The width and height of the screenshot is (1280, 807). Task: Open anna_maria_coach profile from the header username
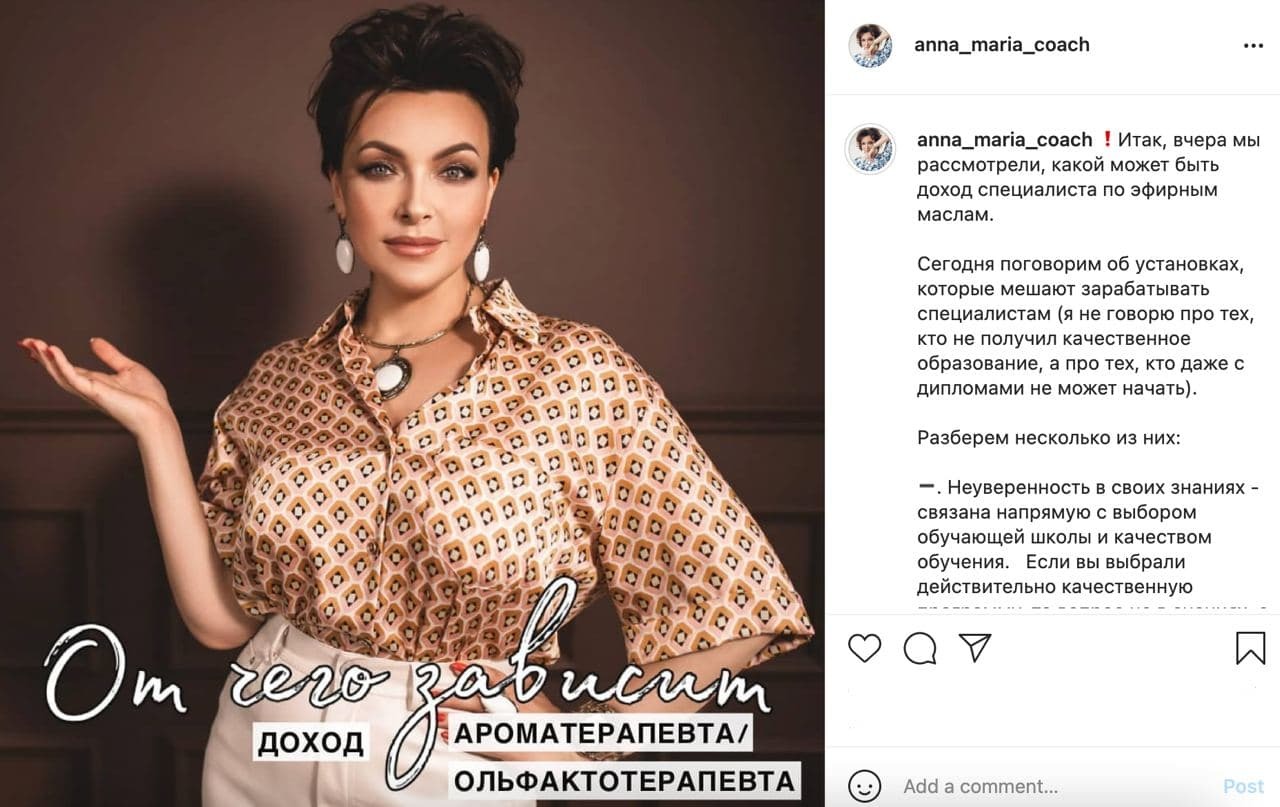pyautogui.click(x=1002, y=45)
